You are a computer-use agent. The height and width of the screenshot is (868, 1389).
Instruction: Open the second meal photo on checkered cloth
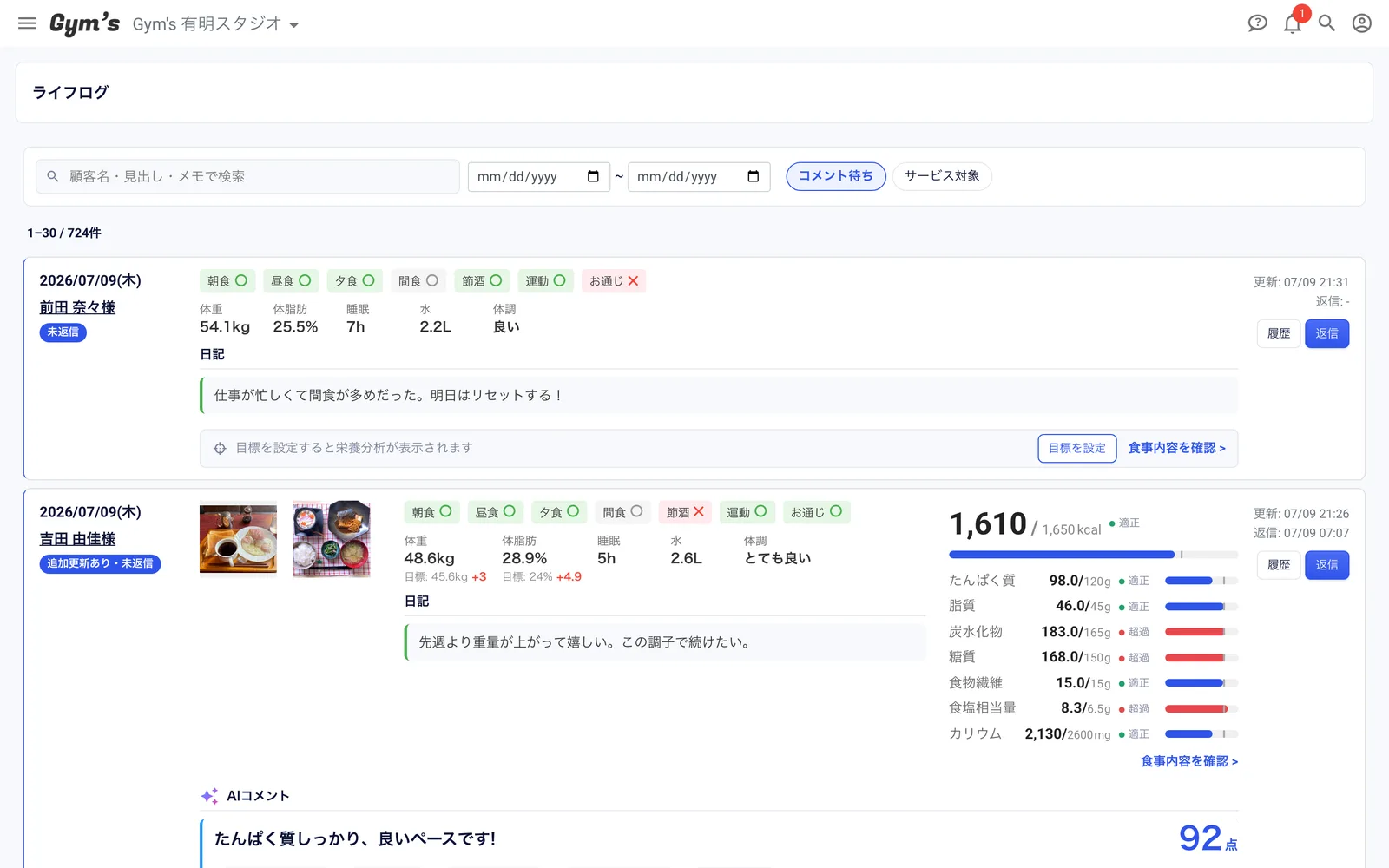(x=332, y=538)
